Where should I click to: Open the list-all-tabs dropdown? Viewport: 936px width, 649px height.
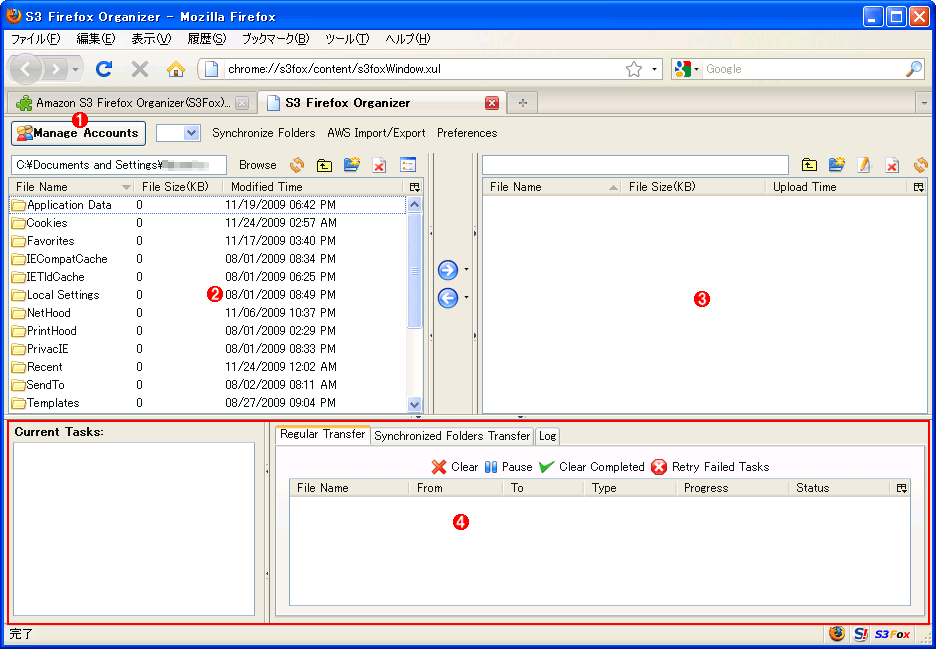click(924, 103)
